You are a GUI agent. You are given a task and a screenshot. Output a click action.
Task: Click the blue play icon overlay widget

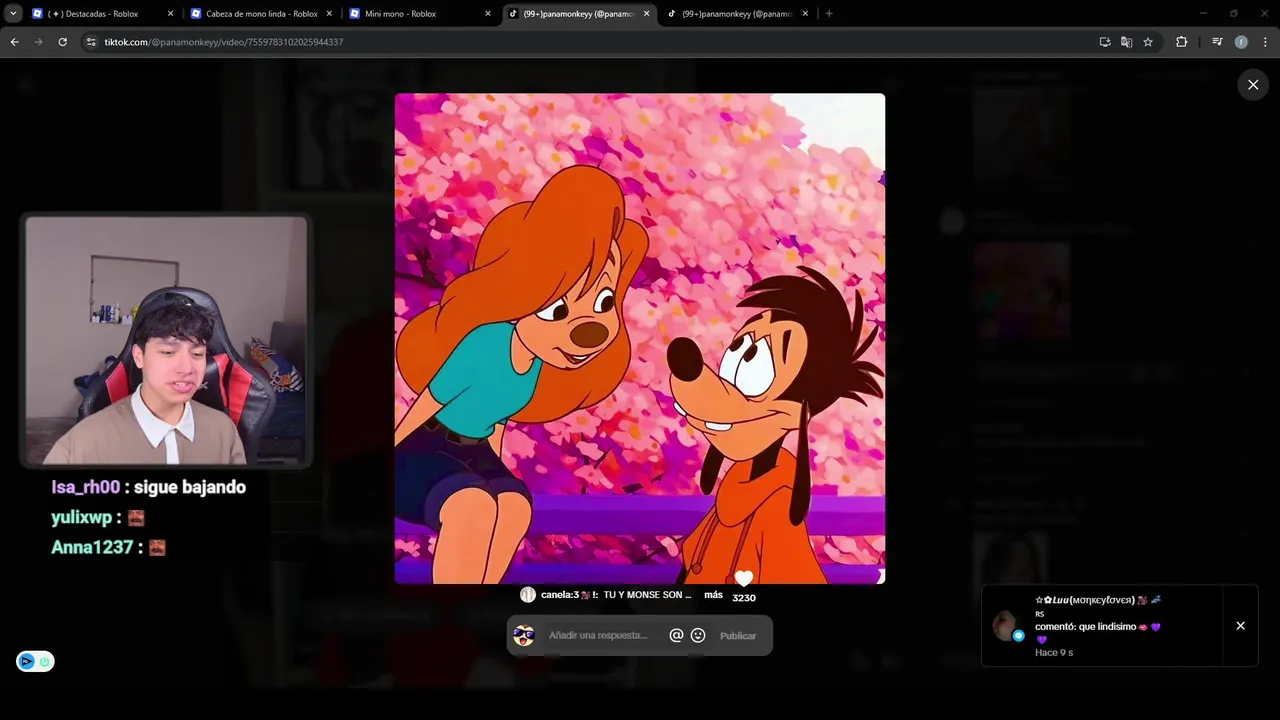(27, 661)
